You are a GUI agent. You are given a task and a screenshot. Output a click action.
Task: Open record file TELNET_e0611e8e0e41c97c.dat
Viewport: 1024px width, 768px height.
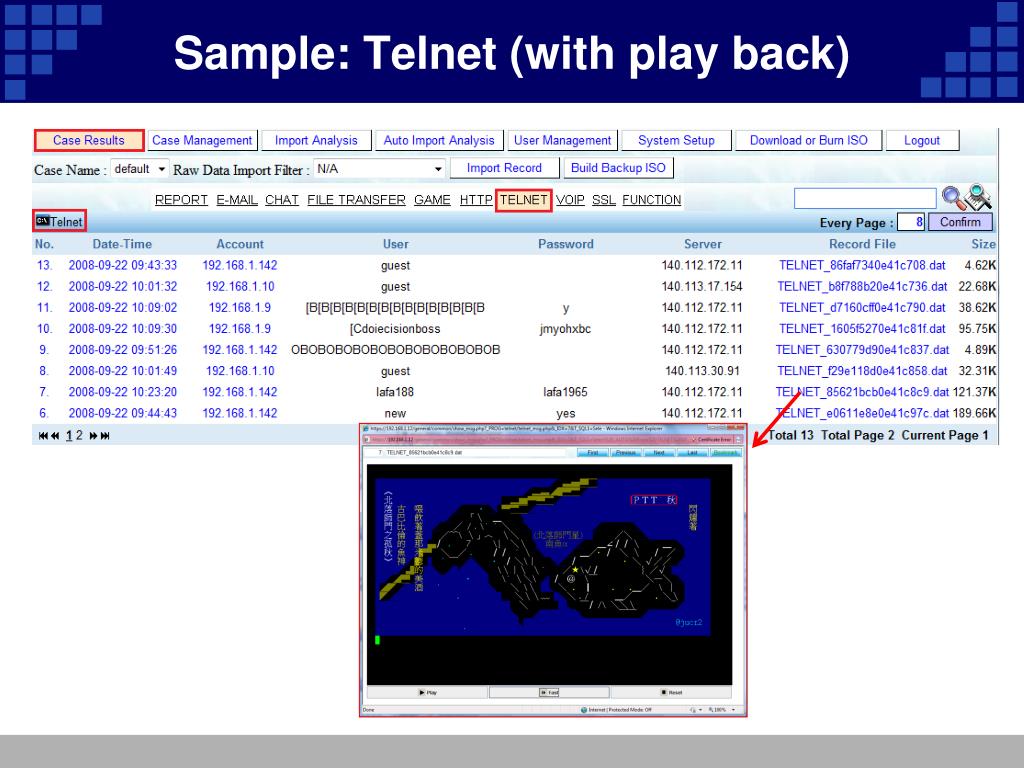coord(862,413)
